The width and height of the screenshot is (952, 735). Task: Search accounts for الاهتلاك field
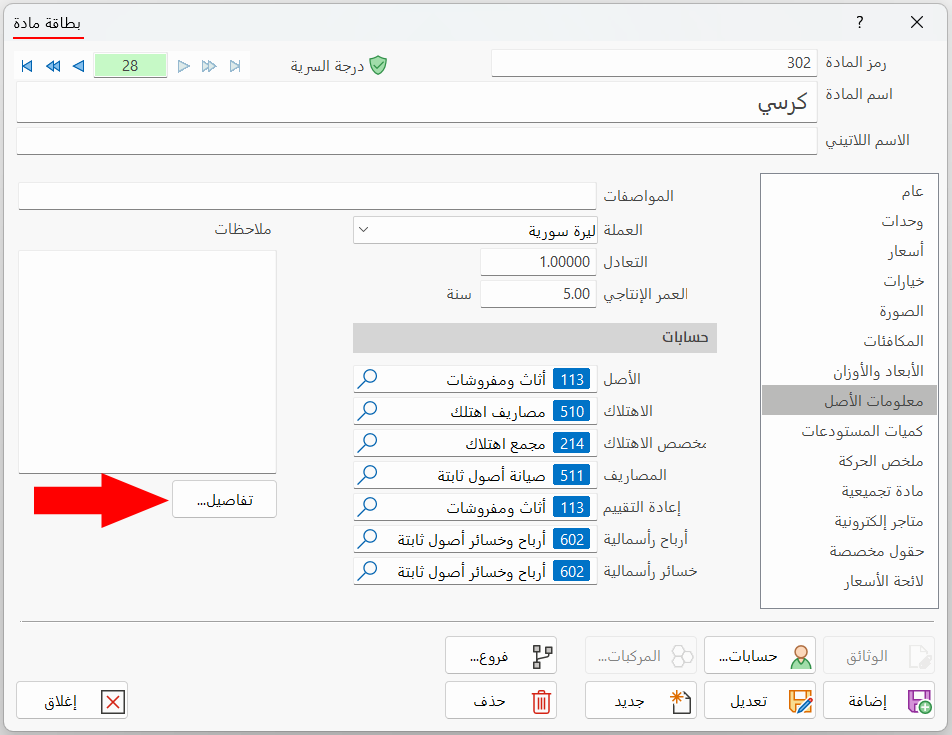point(367,411)
